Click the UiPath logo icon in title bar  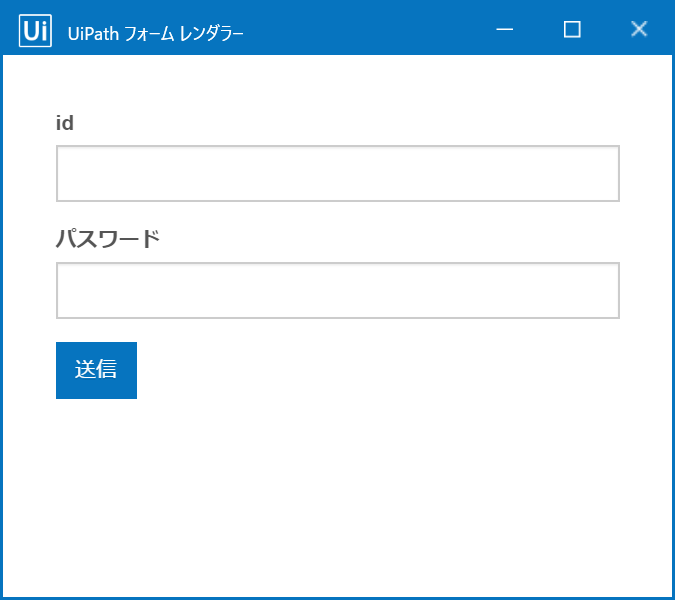(35, 31)
